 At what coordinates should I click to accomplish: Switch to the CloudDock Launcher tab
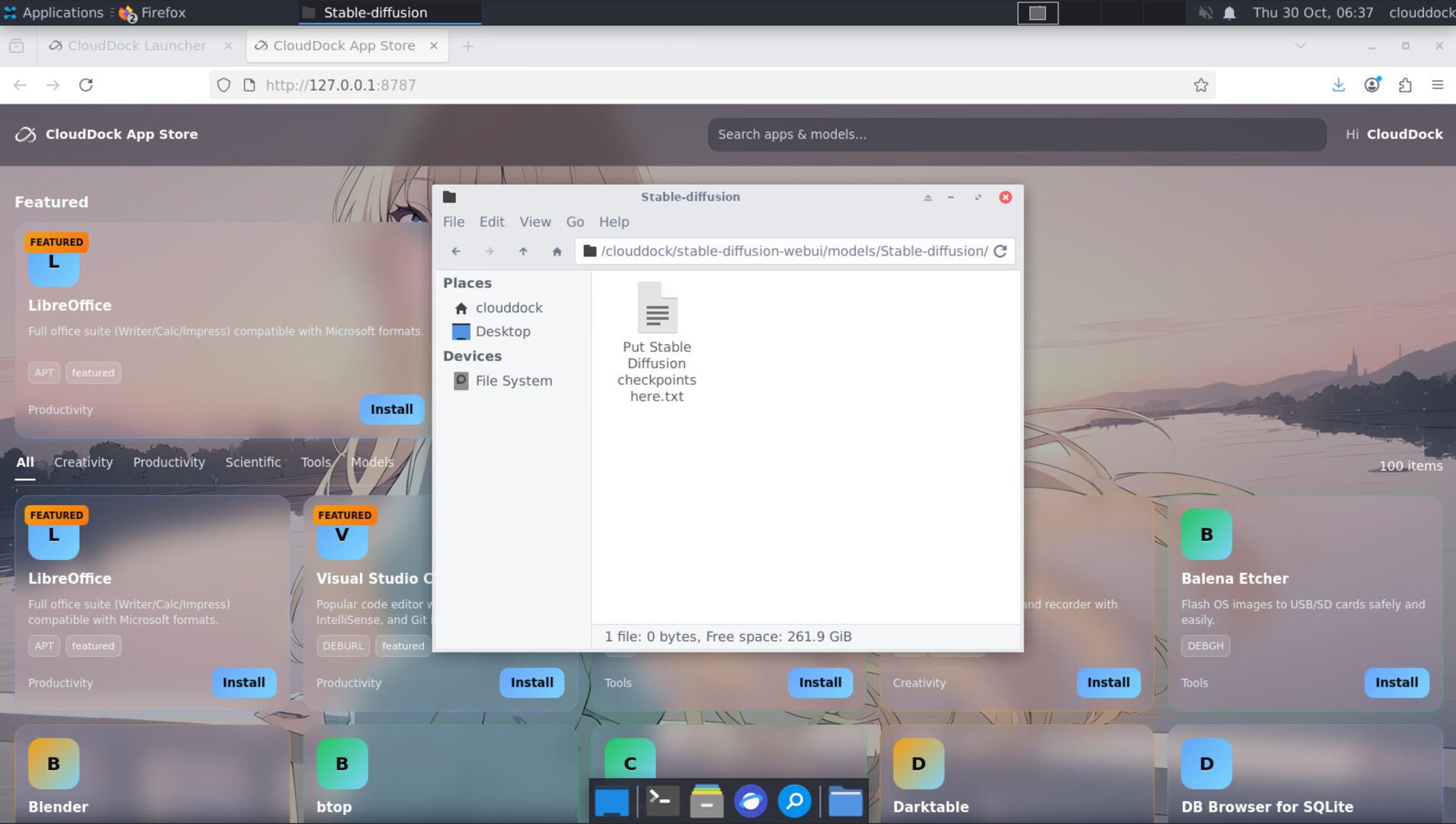(137, 46)
